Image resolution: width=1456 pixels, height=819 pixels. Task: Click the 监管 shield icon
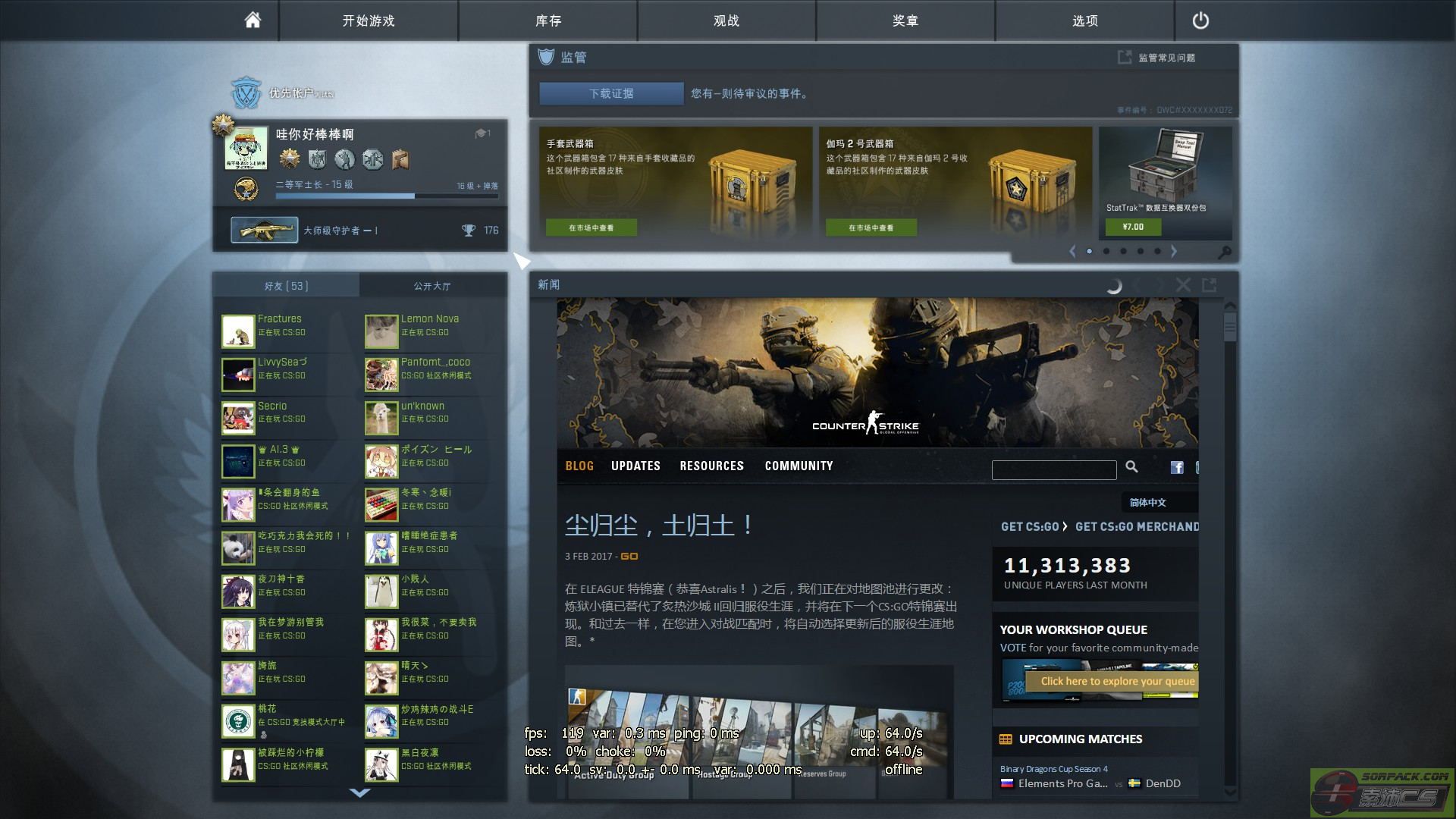pos(546,57)
